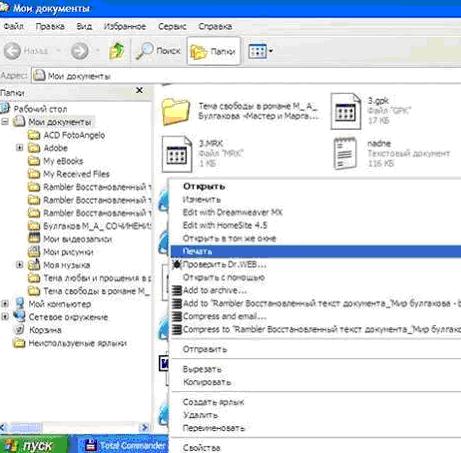Collapse the Мои документы tree node
Image resolution: width=461 pixels, height=453 pixels.
pos(5,122)
